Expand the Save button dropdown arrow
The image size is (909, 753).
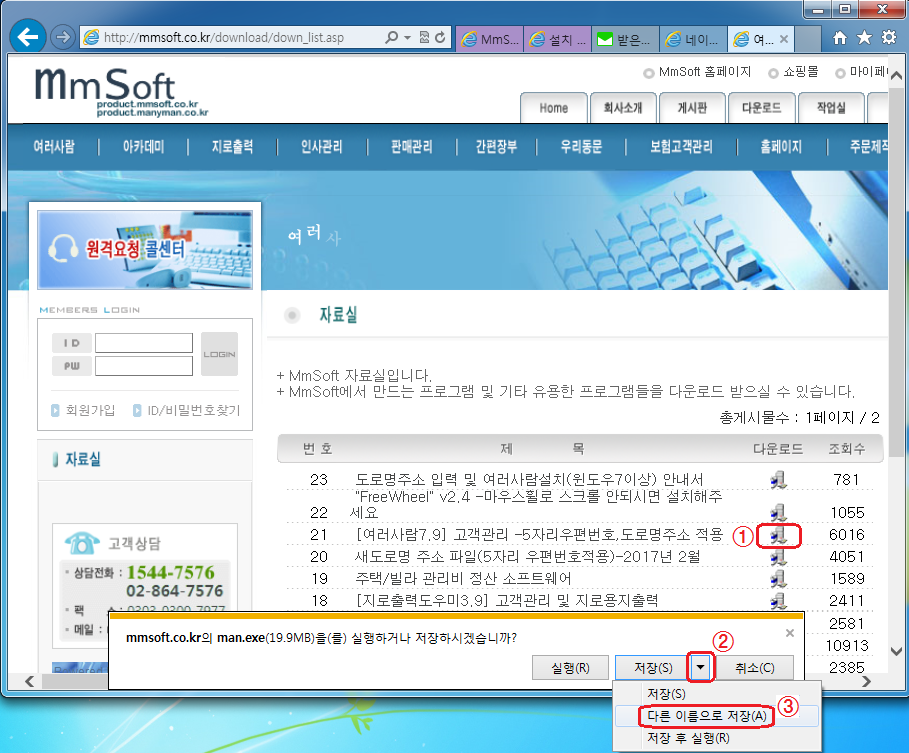click(702, 667)
